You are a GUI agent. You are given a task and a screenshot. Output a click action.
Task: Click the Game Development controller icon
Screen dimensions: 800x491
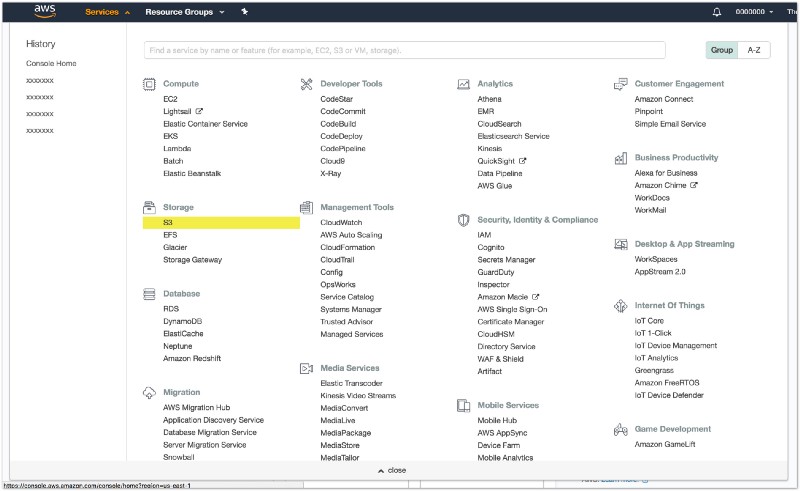tap(620, 430)
